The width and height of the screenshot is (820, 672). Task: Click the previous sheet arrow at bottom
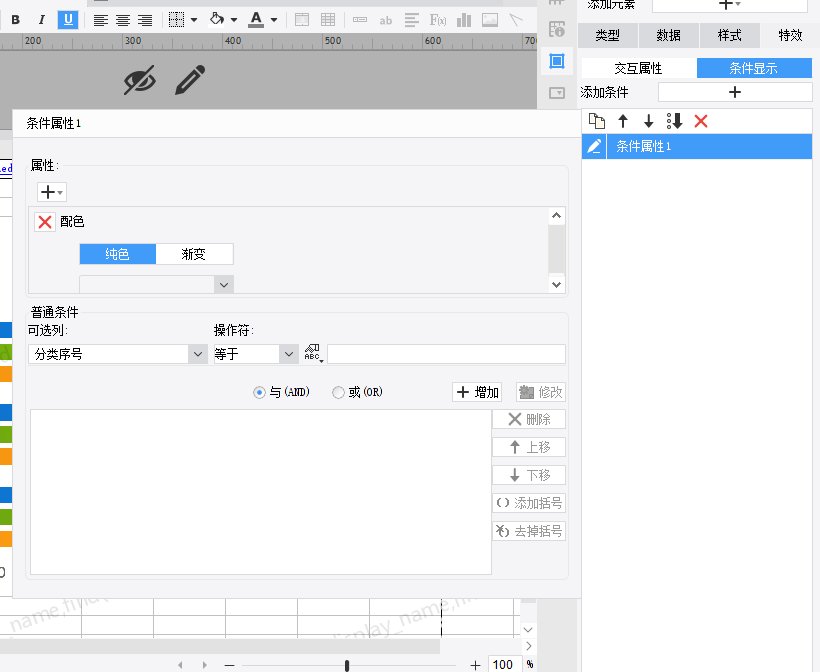click(180, 665)
